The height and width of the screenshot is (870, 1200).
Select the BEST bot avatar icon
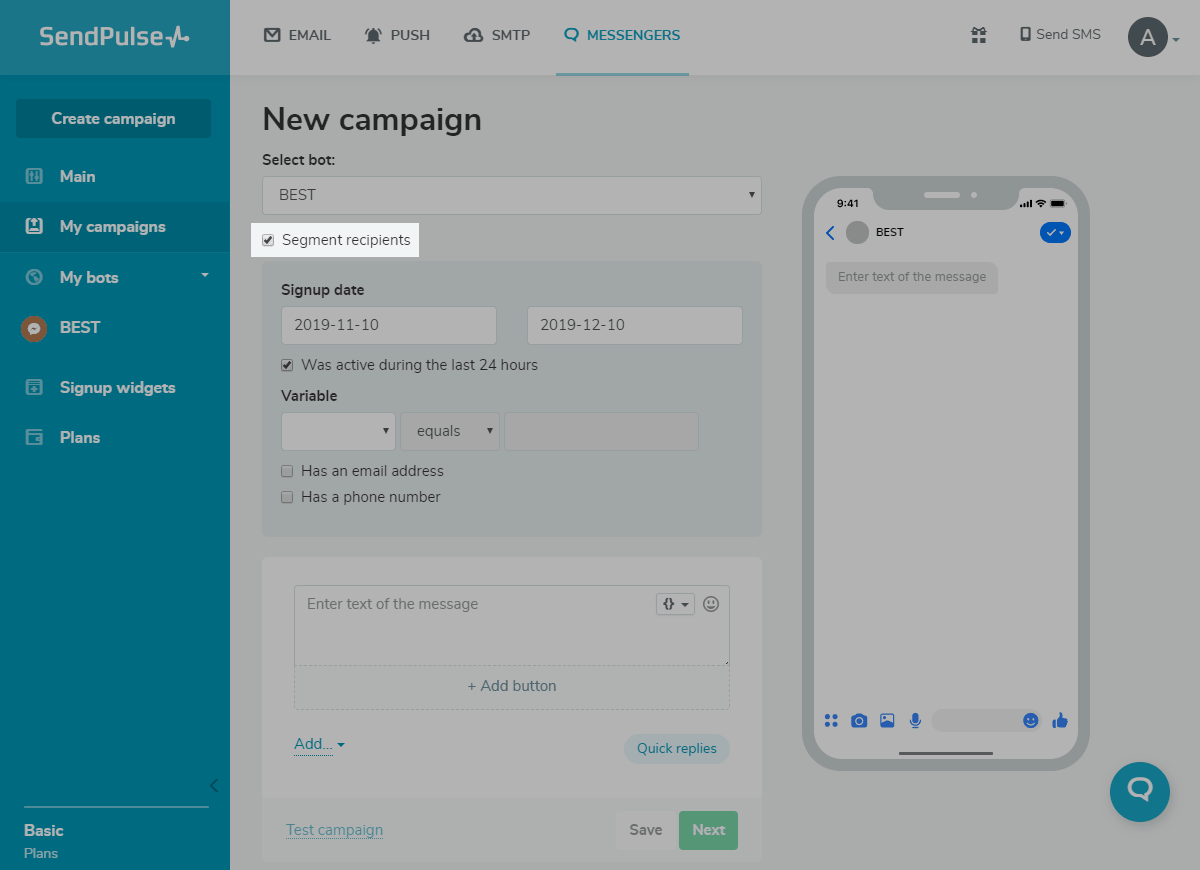34,328
